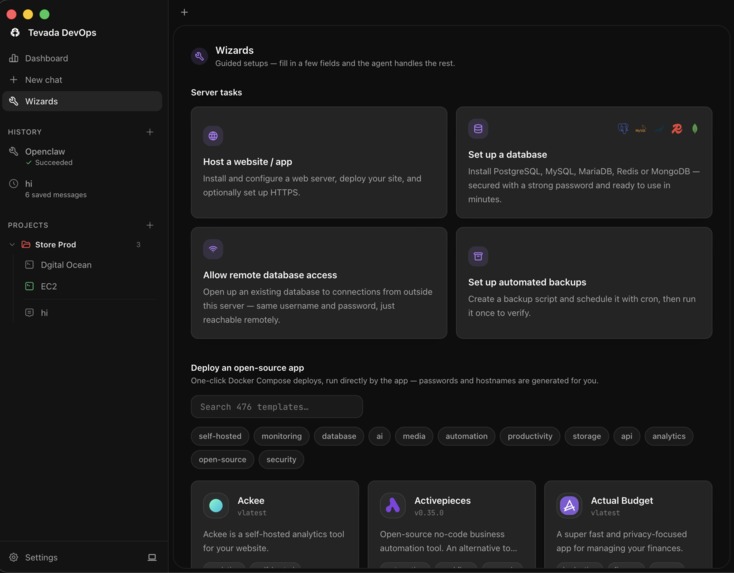Click the Wizards header wrench icon
This screenshot has height=573, width=734.
(199, 56)
